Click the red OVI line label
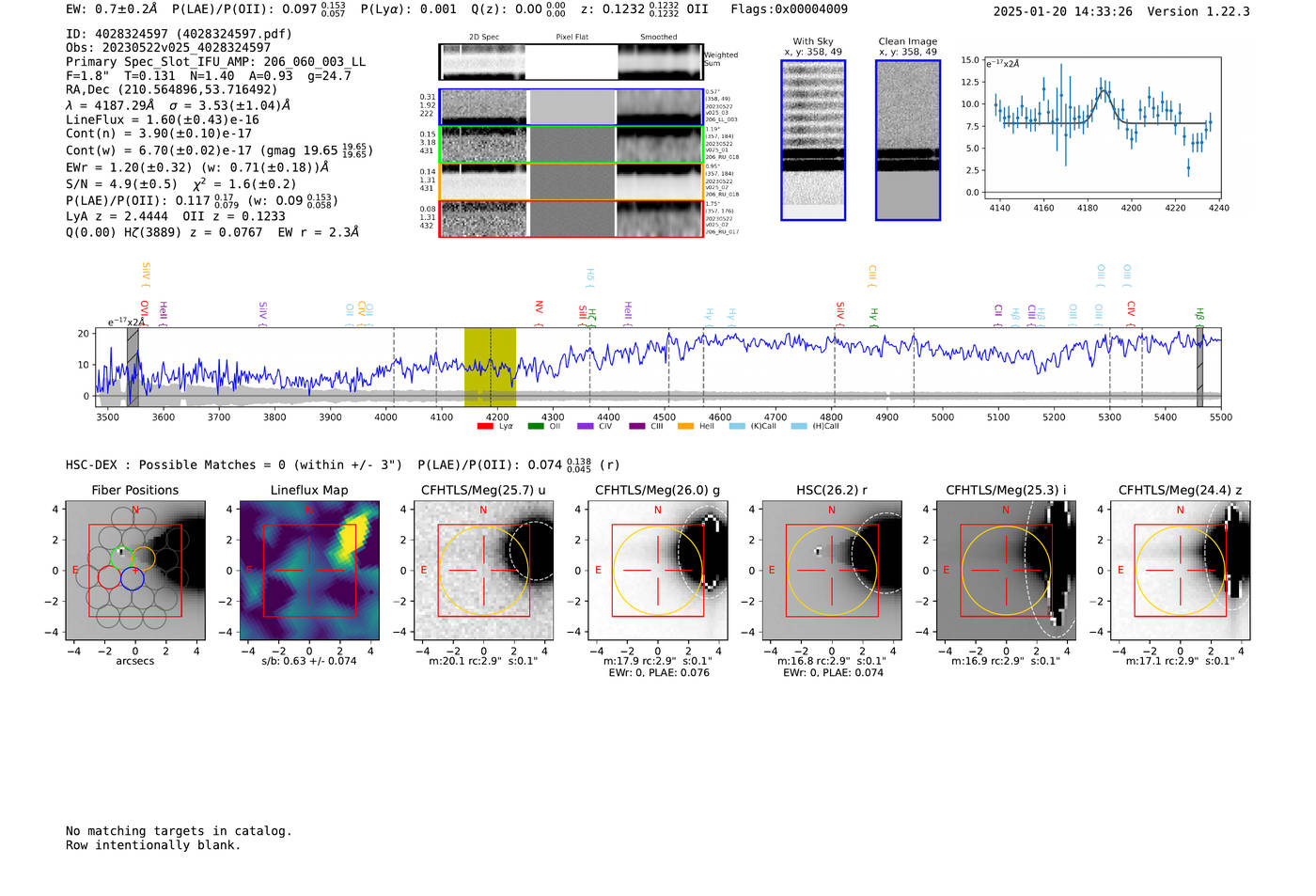 144,312
